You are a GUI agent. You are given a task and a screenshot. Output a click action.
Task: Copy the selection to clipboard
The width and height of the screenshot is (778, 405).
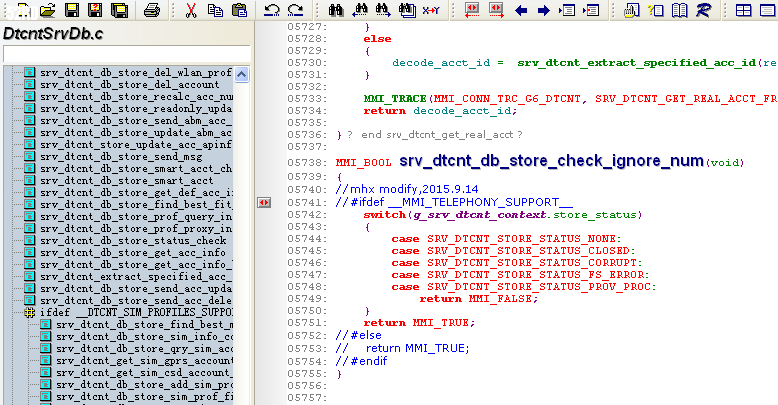tap(215, 9)
